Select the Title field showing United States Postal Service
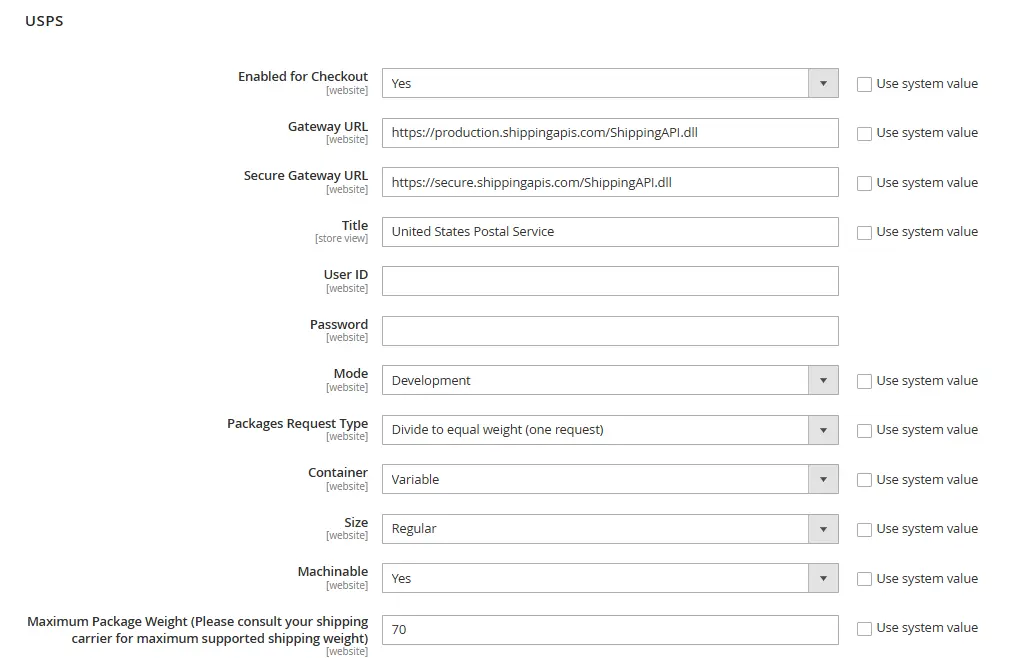The image size is (1019, 658). pyautogui.click(x=610, y=231)
